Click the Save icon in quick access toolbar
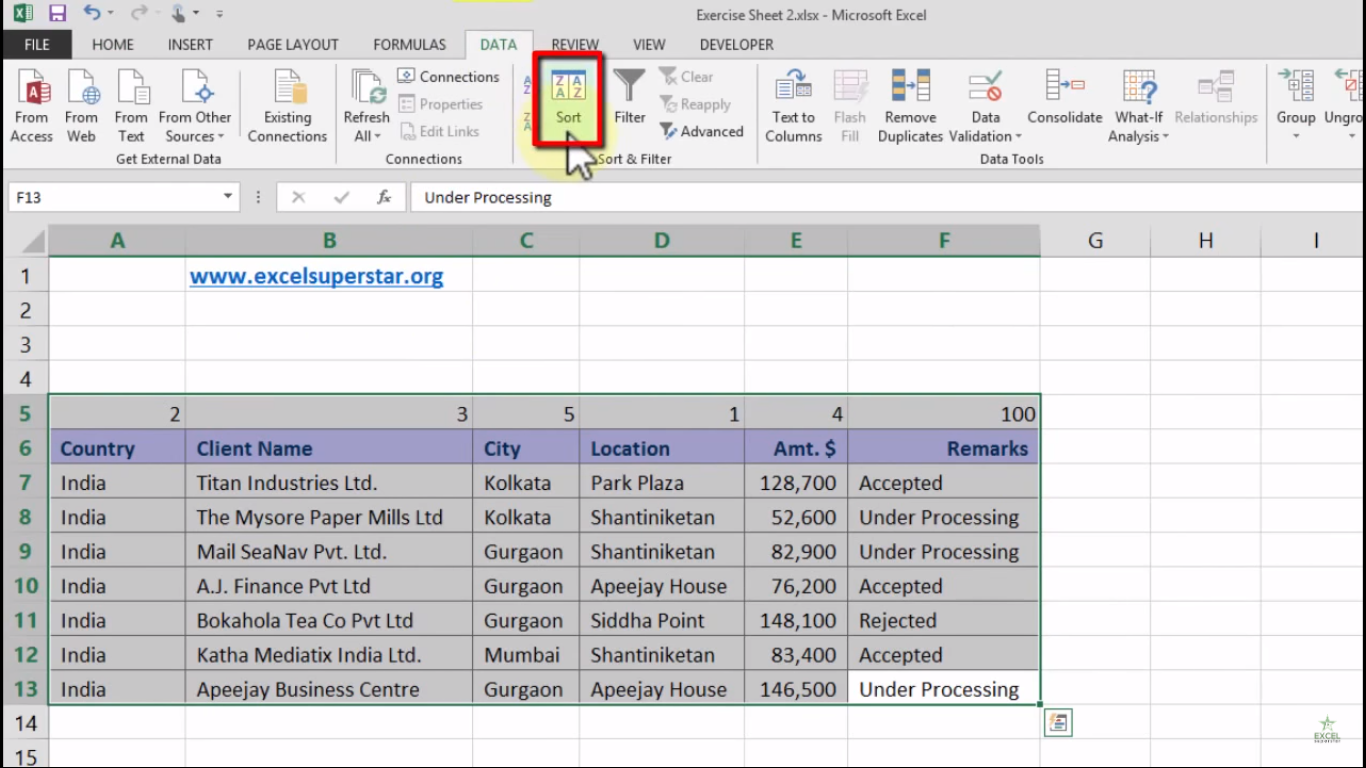This screenshot has width=1366, height=768. [57, 14]
